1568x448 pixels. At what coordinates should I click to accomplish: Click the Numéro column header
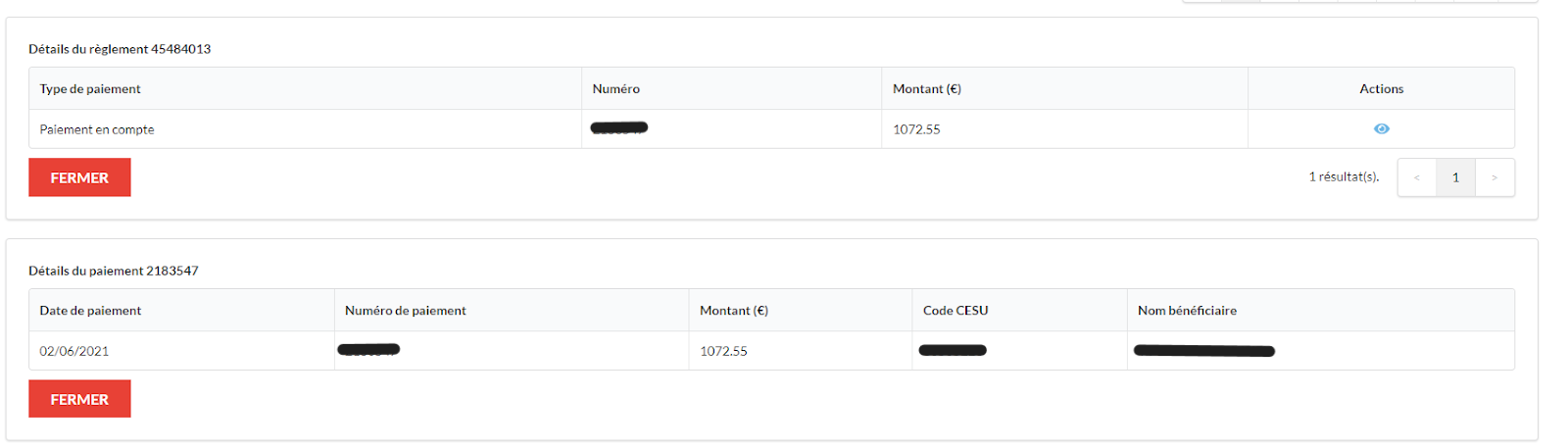click(615, 88)
